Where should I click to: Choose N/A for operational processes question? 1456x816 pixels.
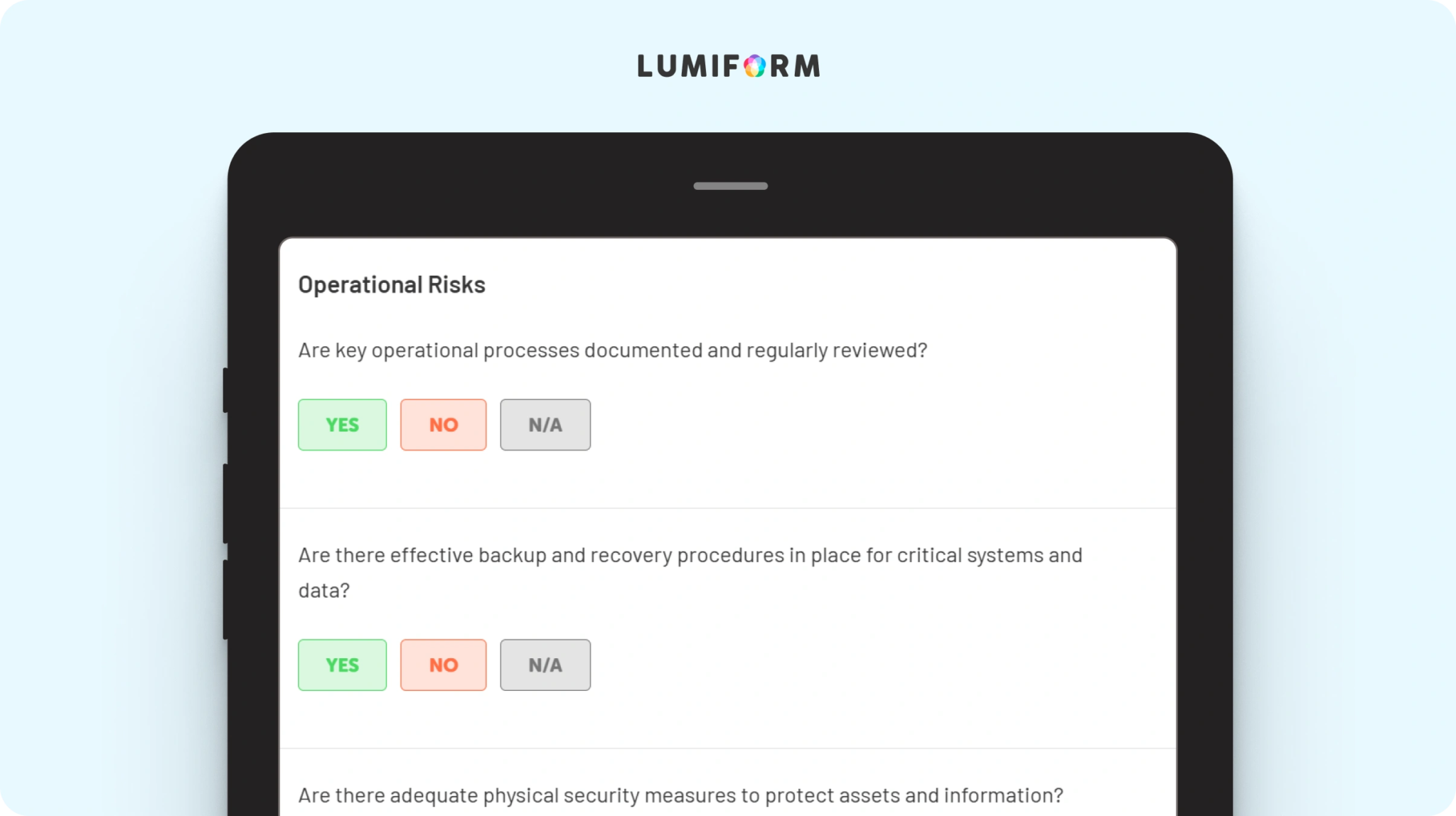[x=545, y=424]
